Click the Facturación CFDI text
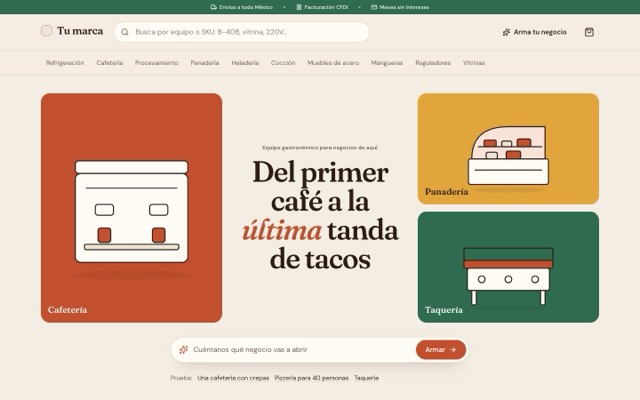 point(326,7)
